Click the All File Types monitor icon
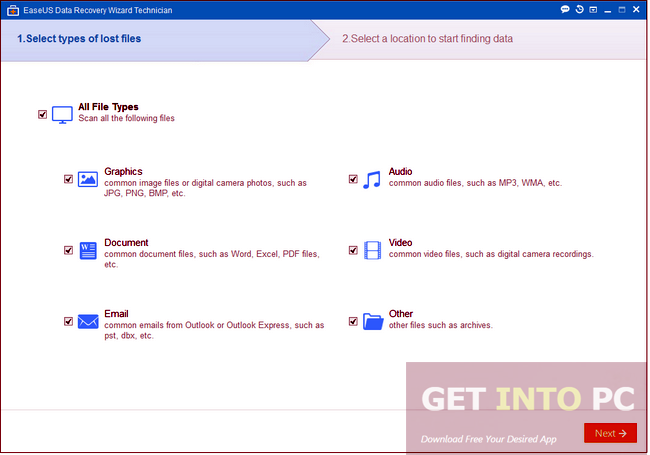This screenshot has width=650, height=455. 62,115
